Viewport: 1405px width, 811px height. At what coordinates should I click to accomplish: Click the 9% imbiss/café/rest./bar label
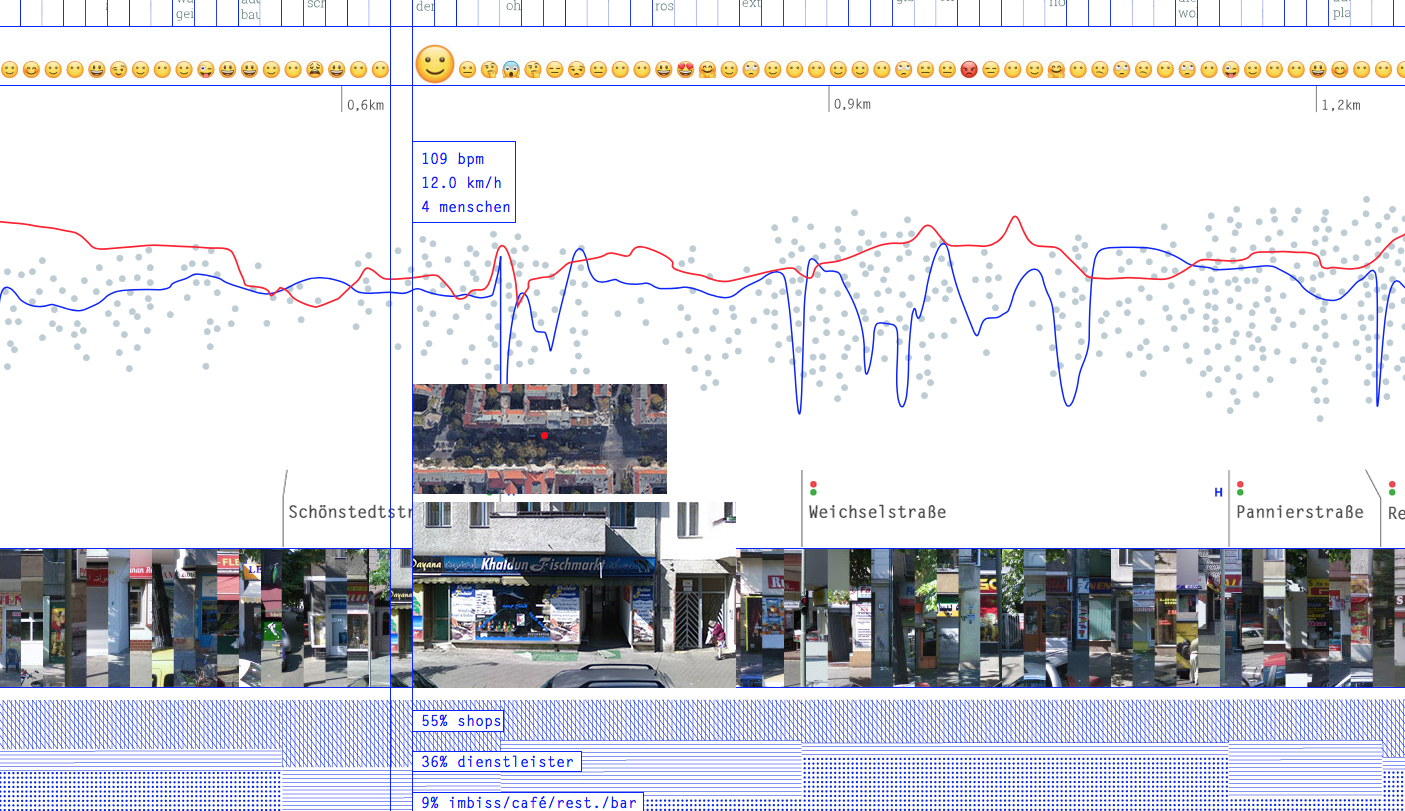pos(528,802)
